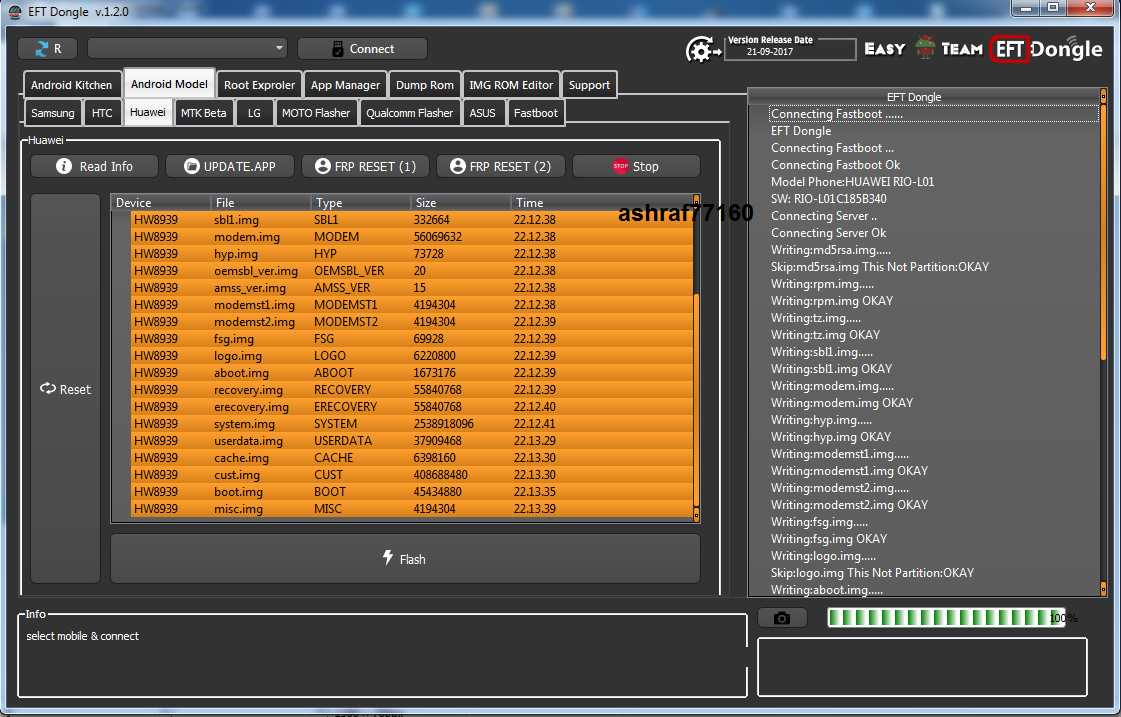This screenshot has height=717, width=1121.
Task: Open the App Manager tab
Action: (x=345, y=85)
